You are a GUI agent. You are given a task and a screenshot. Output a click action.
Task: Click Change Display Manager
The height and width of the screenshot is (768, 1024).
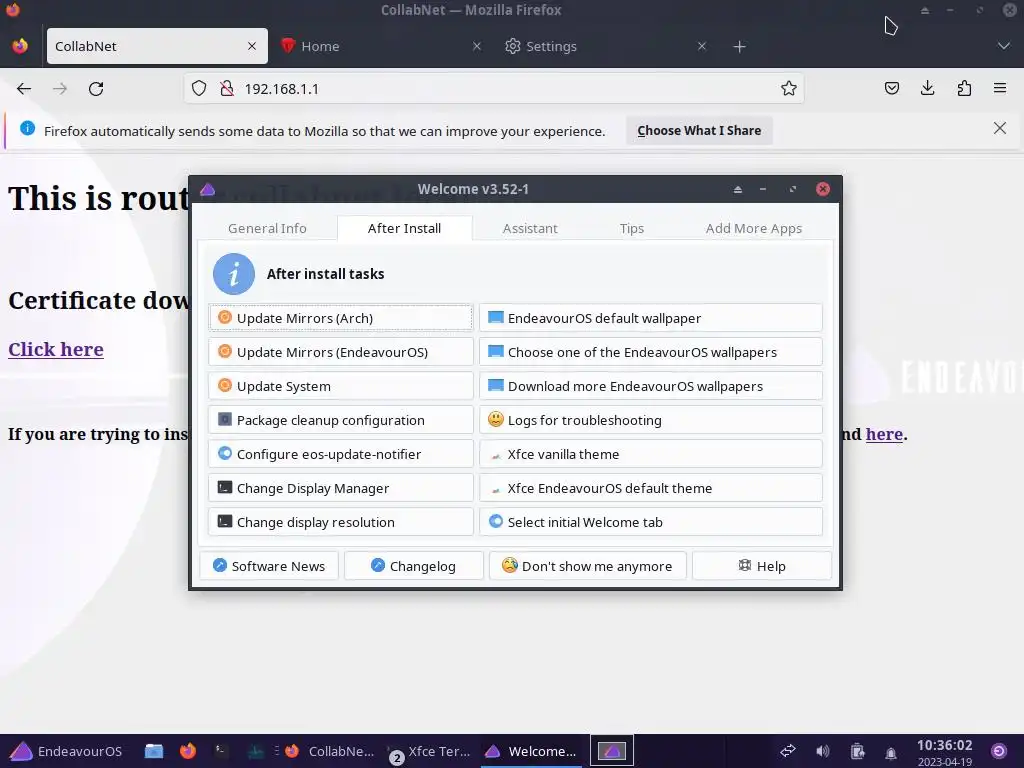click(x=341, y=488)
